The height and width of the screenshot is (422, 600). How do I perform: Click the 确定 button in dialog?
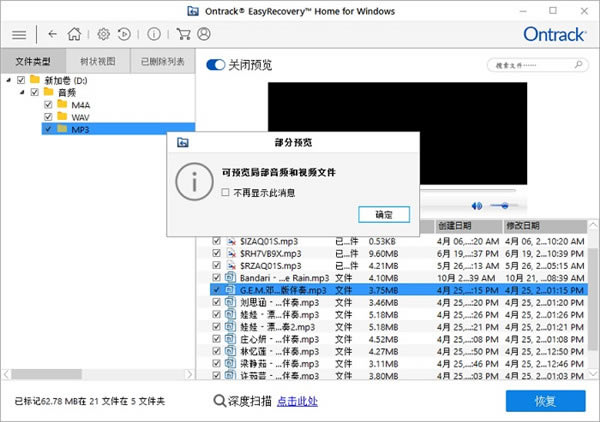click(x=384, y=215)
